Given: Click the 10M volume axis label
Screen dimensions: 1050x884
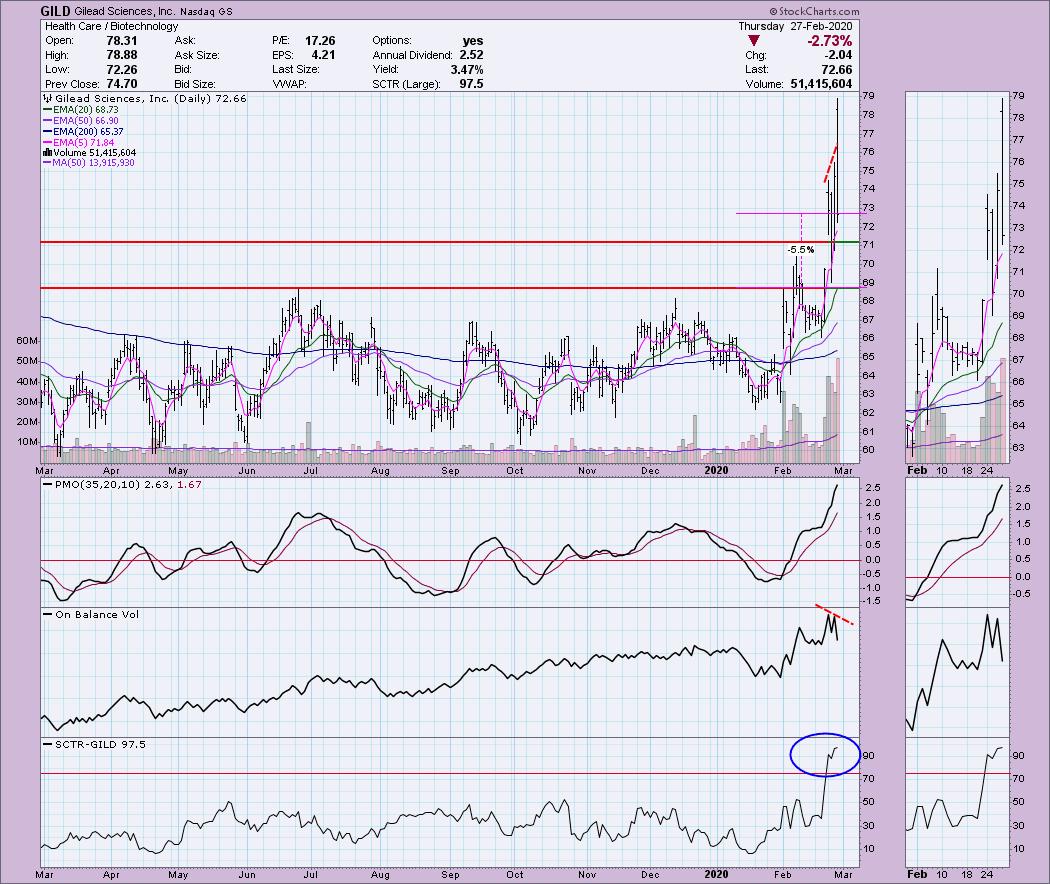Looking at the screenshot, I should tap(27, 442).
